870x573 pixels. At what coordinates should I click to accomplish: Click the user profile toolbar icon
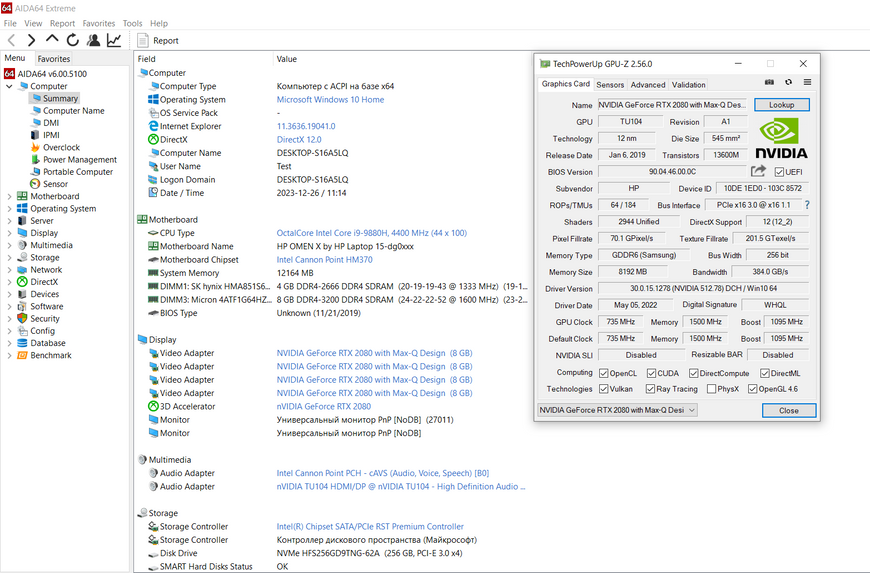94,40
